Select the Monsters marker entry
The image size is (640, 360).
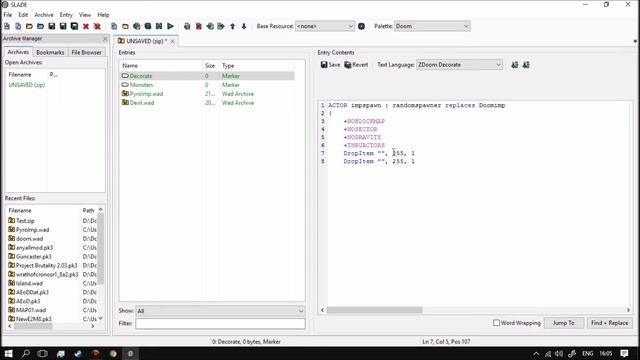tap(207, 85)
